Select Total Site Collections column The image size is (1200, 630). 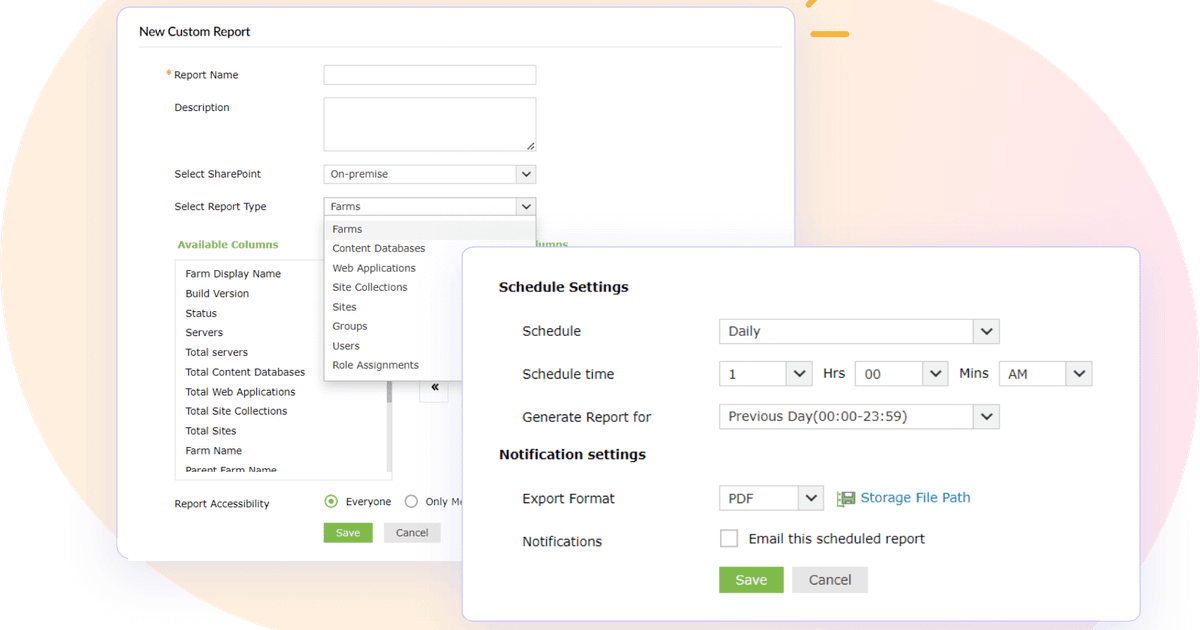click(236, 411)
